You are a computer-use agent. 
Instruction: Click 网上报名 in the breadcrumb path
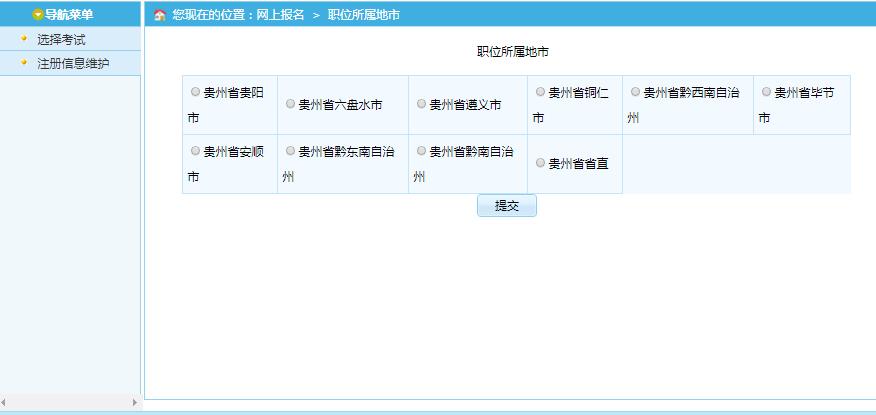pos(280,15)
